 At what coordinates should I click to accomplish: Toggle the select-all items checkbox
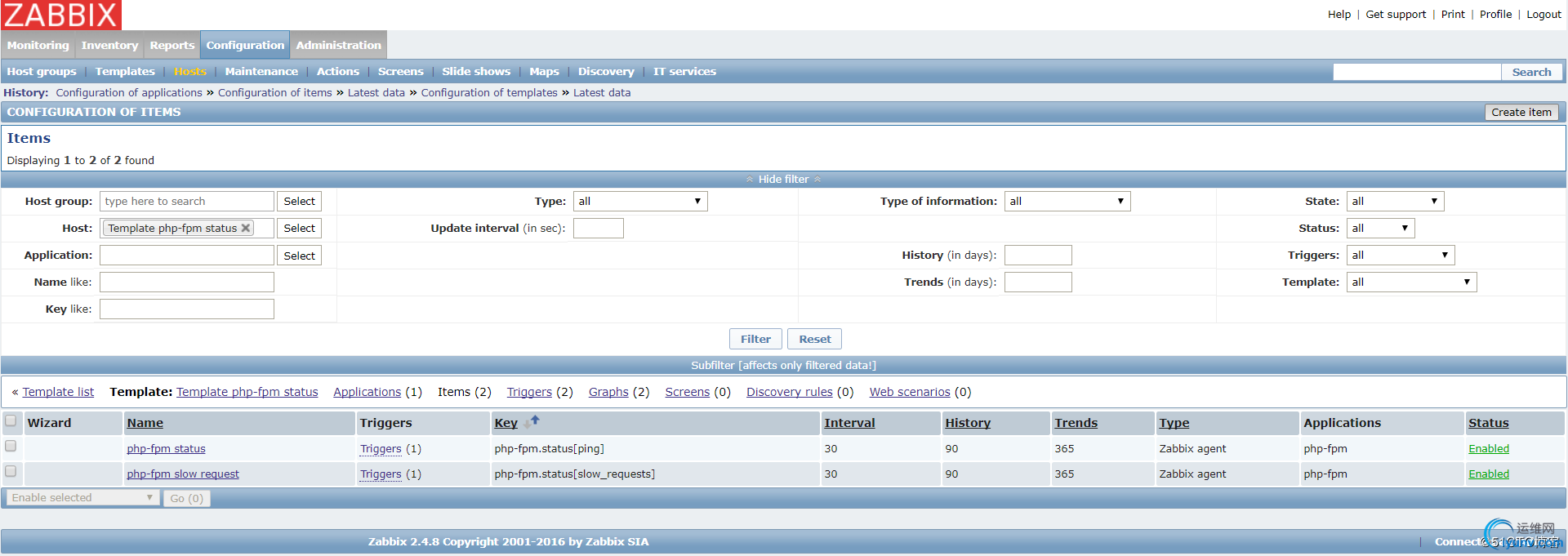pos(11,421)
